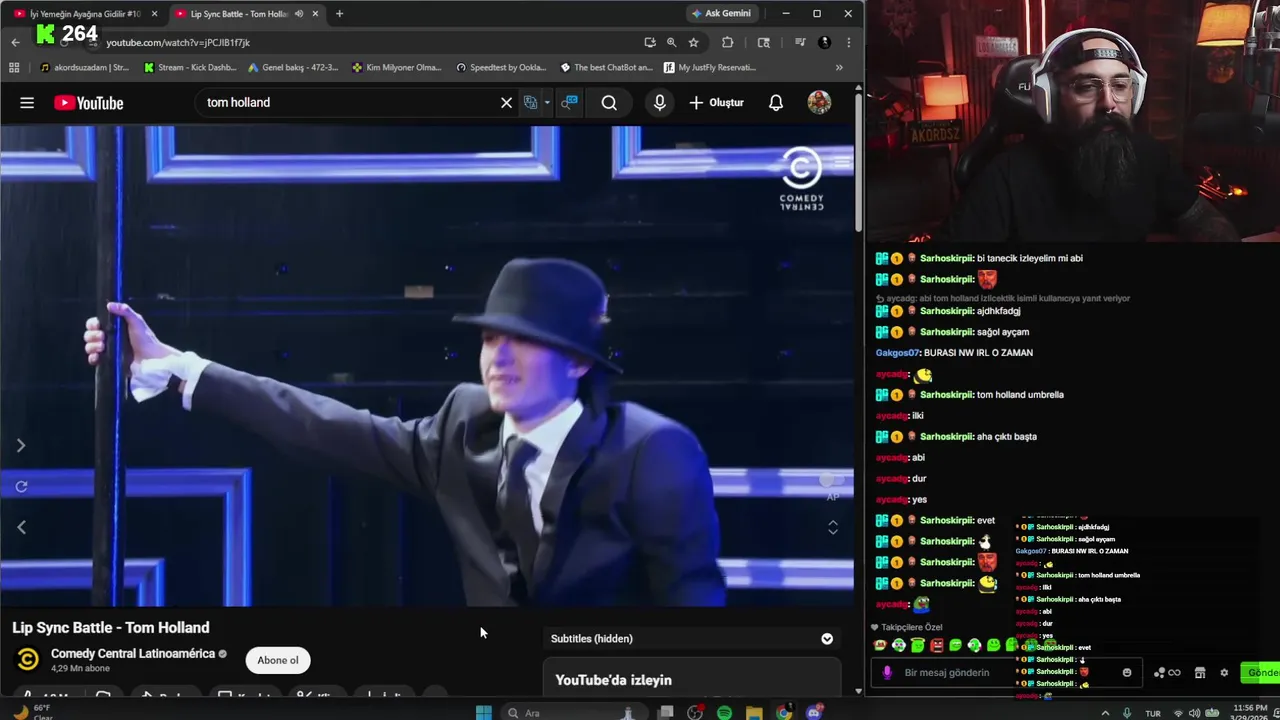Image resolution: width=1280 pixels, height=720 pixels.
Task: Go to the YouTube home logo
Action: [89, 103]
